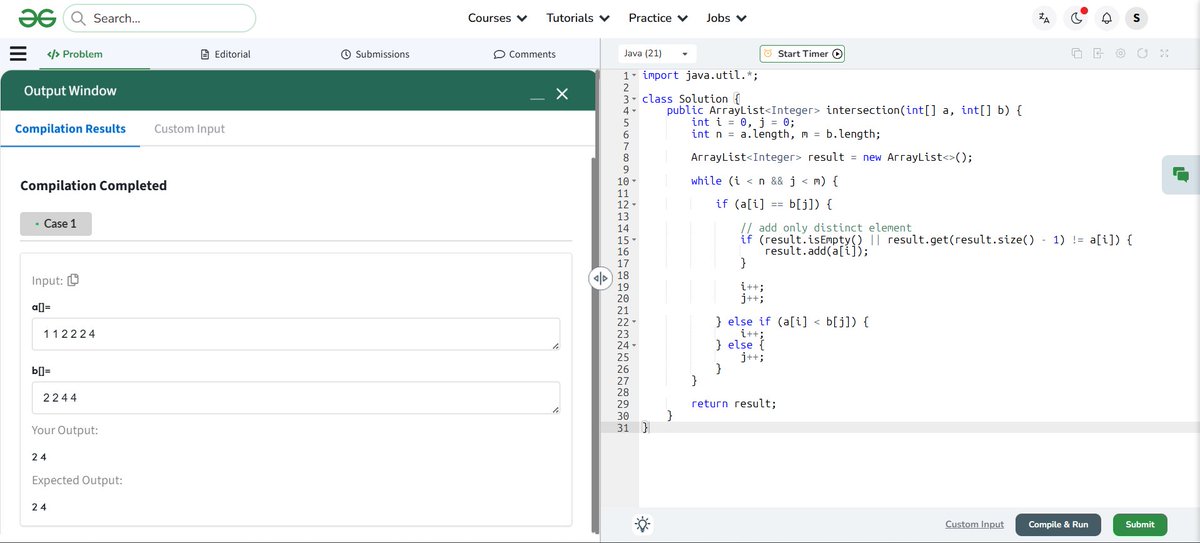Toggle dark mode moon icon

tap(1076, 18)
